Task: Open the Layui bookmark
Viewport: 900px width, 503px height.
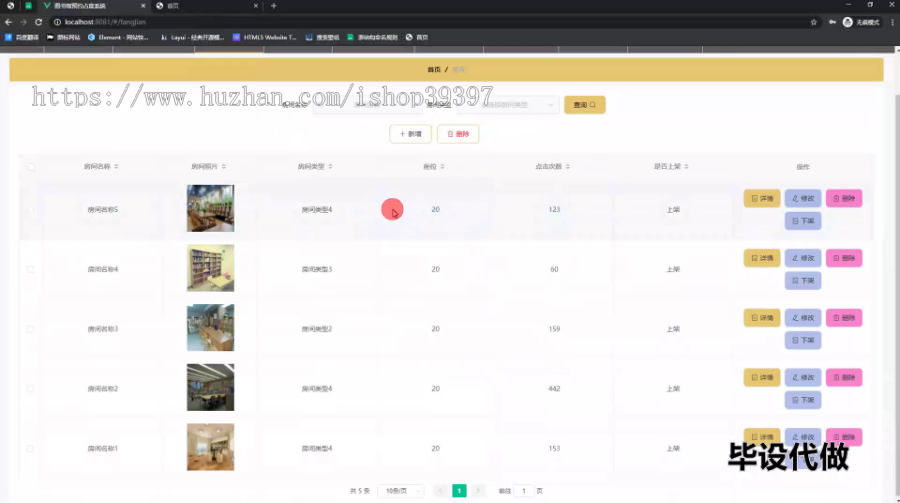Action: click(192, 37)
